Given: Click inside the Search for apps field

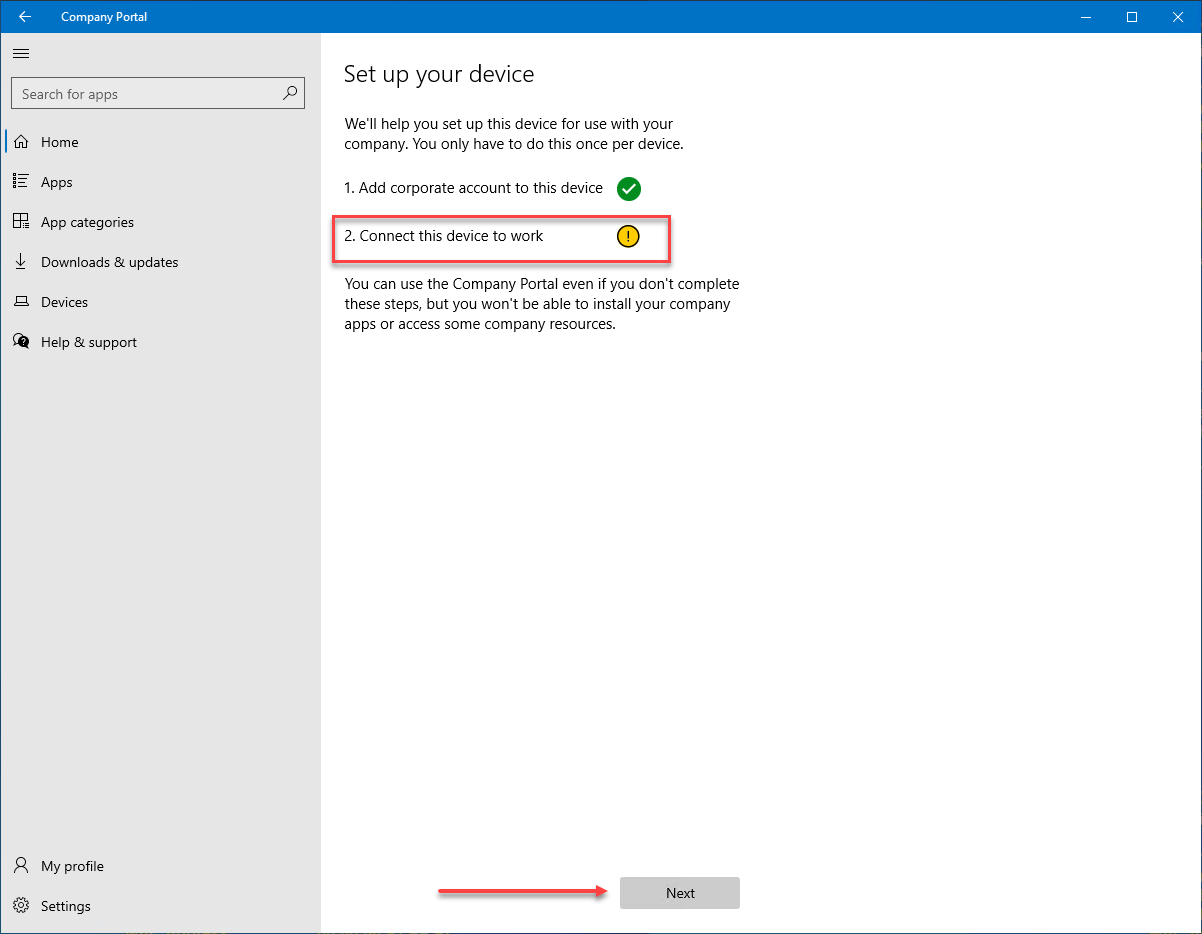Looking at the screenshot, I should coord(140,93).
